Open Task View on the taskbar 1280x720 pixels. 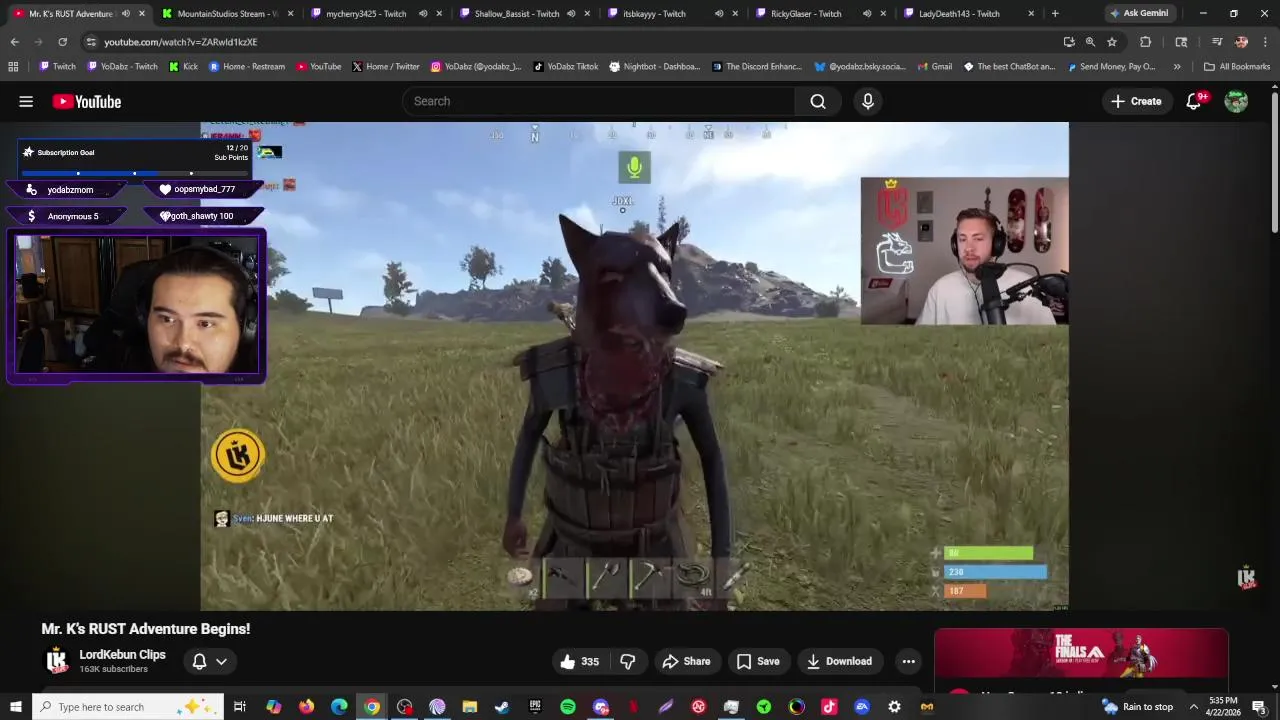click(x=240, y=707)
